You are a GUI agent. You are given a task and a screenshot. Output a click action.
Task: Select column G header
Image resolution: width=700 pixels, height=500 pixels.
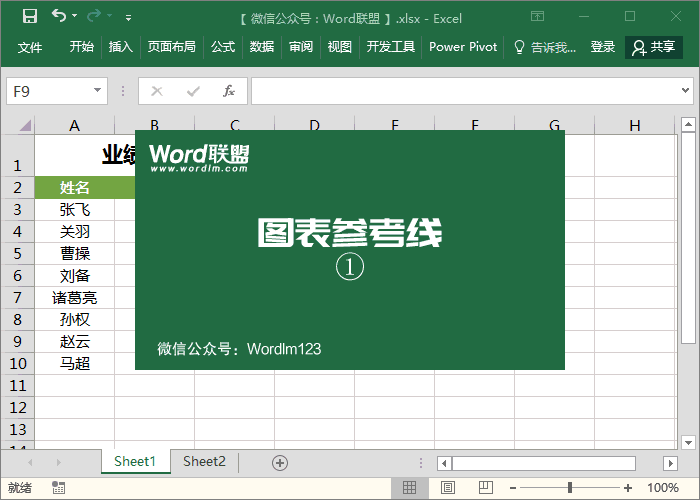click(x=554, y=125)
